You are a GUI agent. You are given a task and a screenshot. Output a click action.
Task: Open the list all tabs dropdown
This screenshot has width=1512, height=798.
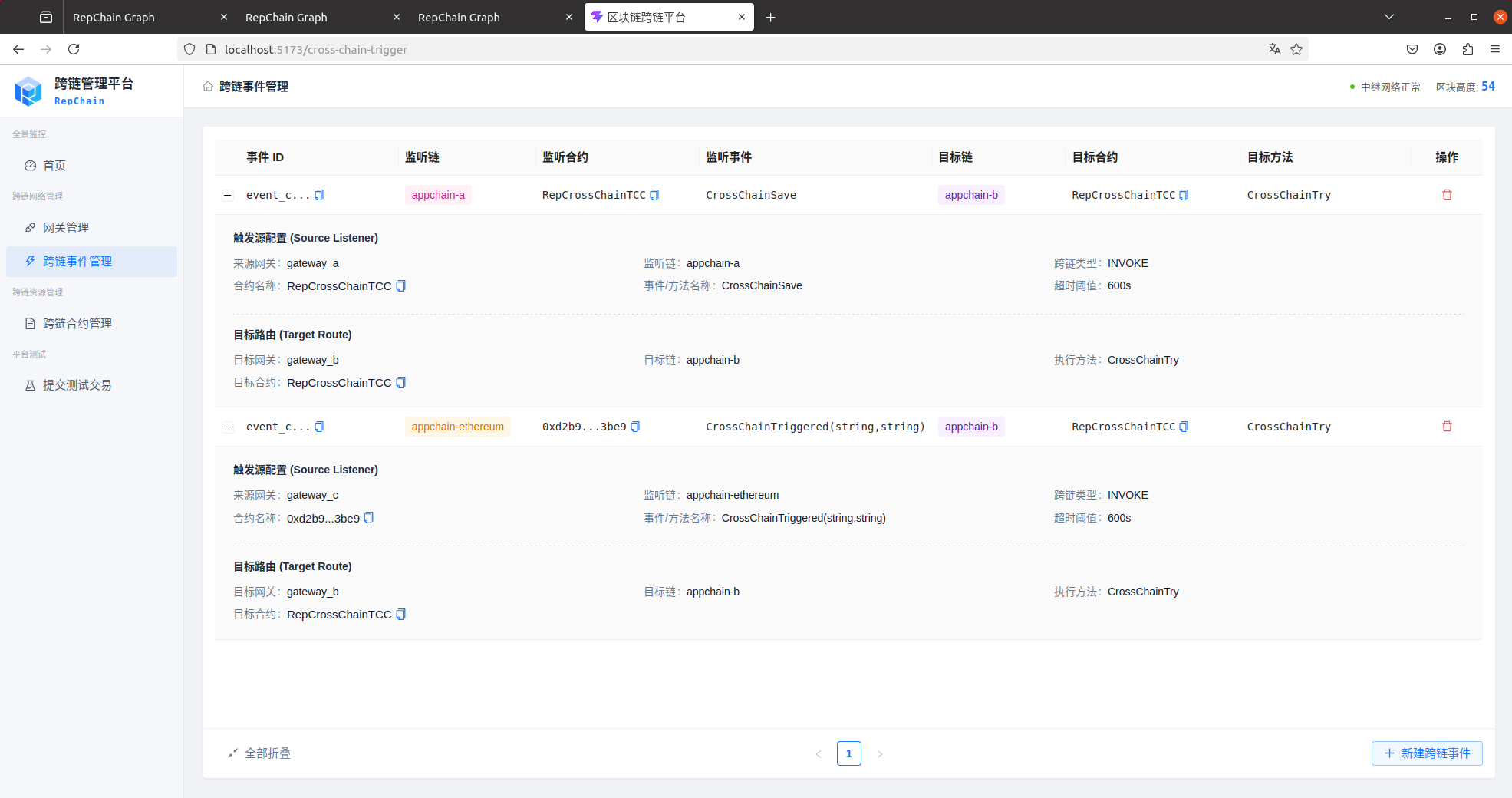[1389, 17]
